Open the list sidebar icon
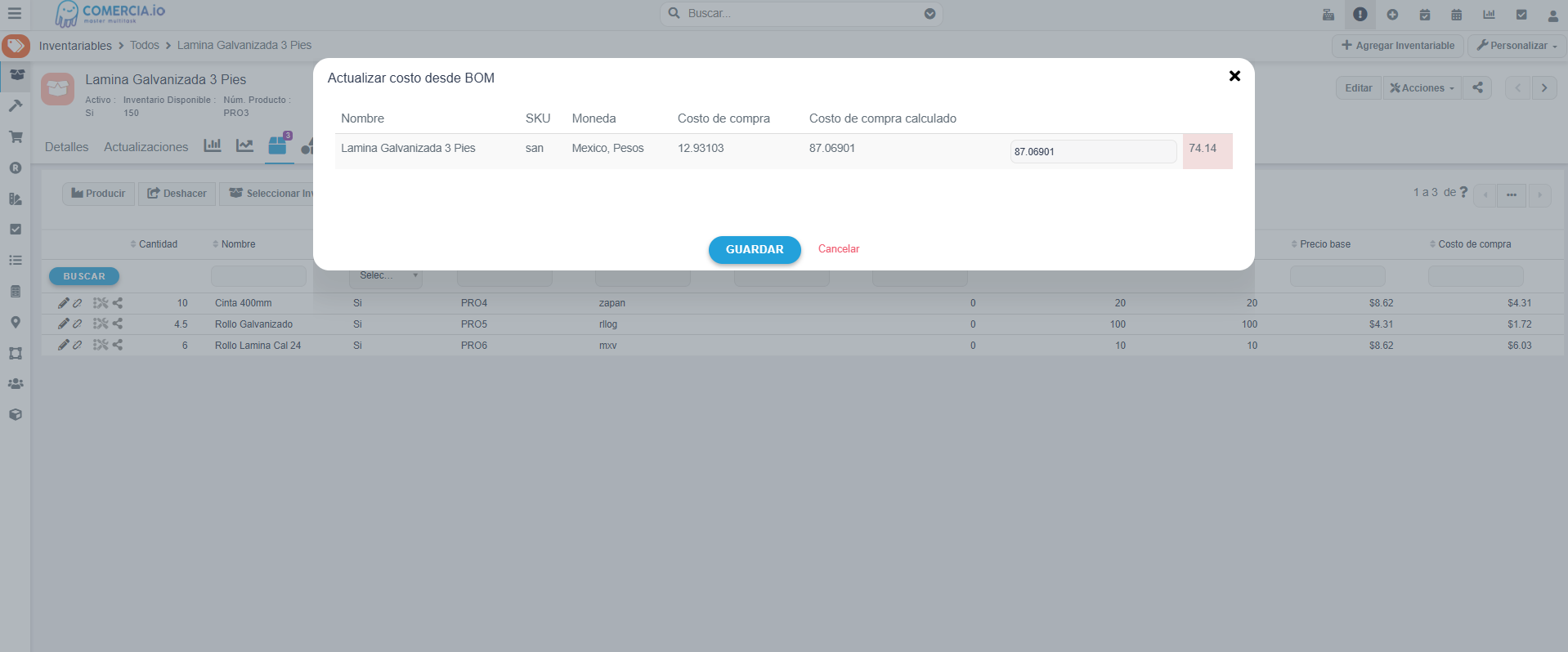The width and height of the screenshot is (1568, 652). pos(16,261)
